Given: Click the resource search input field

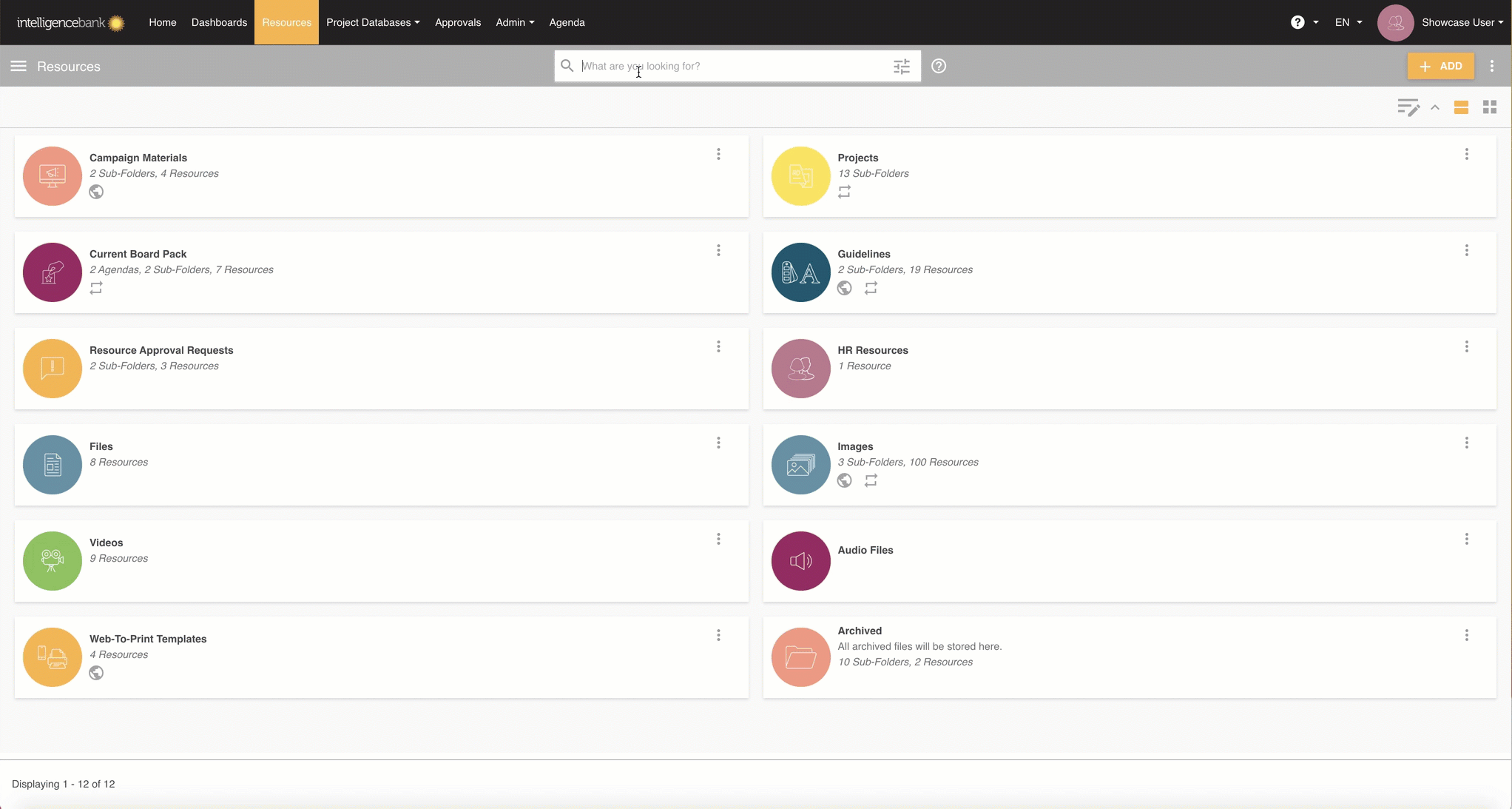Looking at the screenshot, I should tap(732, 66).
